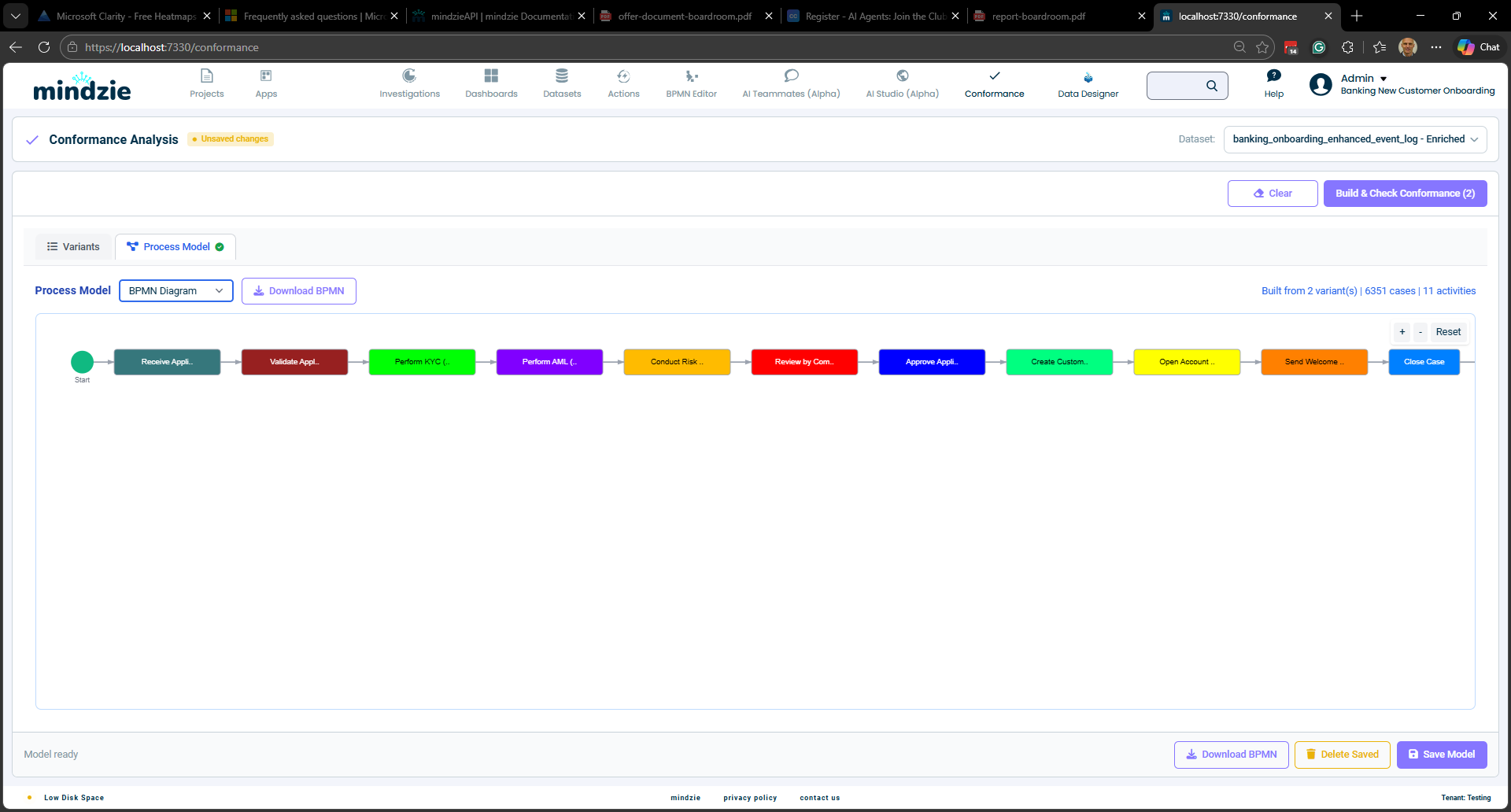Open the Projects page icon
The width and height of the screenshot is (1511, 812).
click(206, 76)
